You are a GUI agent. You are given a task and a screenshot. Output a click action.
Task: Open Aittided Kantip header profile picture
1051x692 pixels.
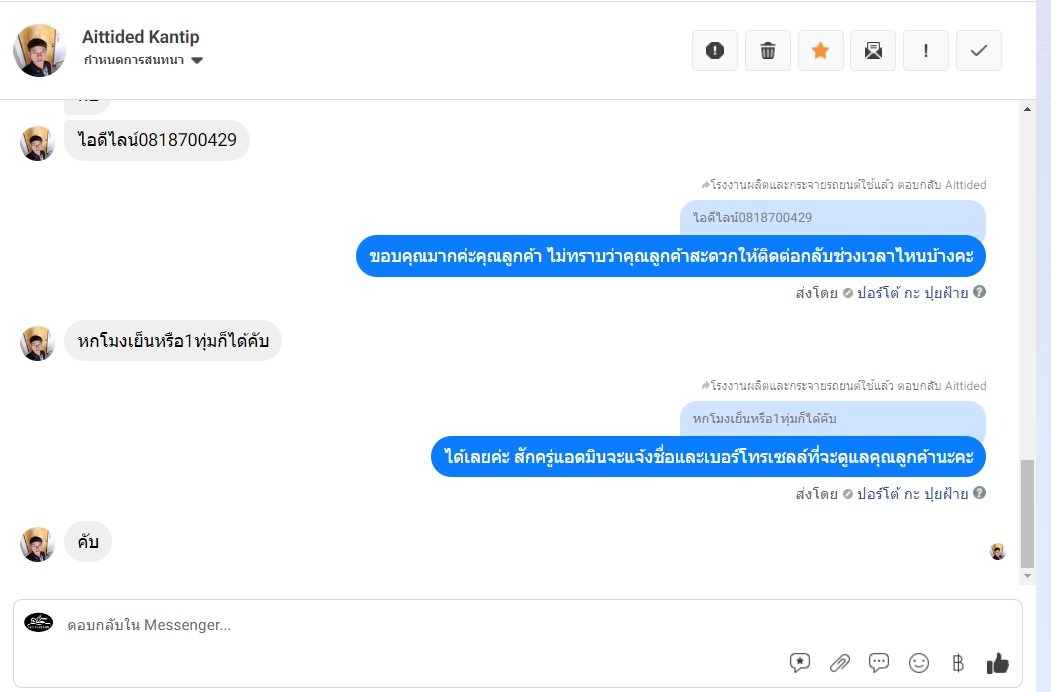coord(39,50)
